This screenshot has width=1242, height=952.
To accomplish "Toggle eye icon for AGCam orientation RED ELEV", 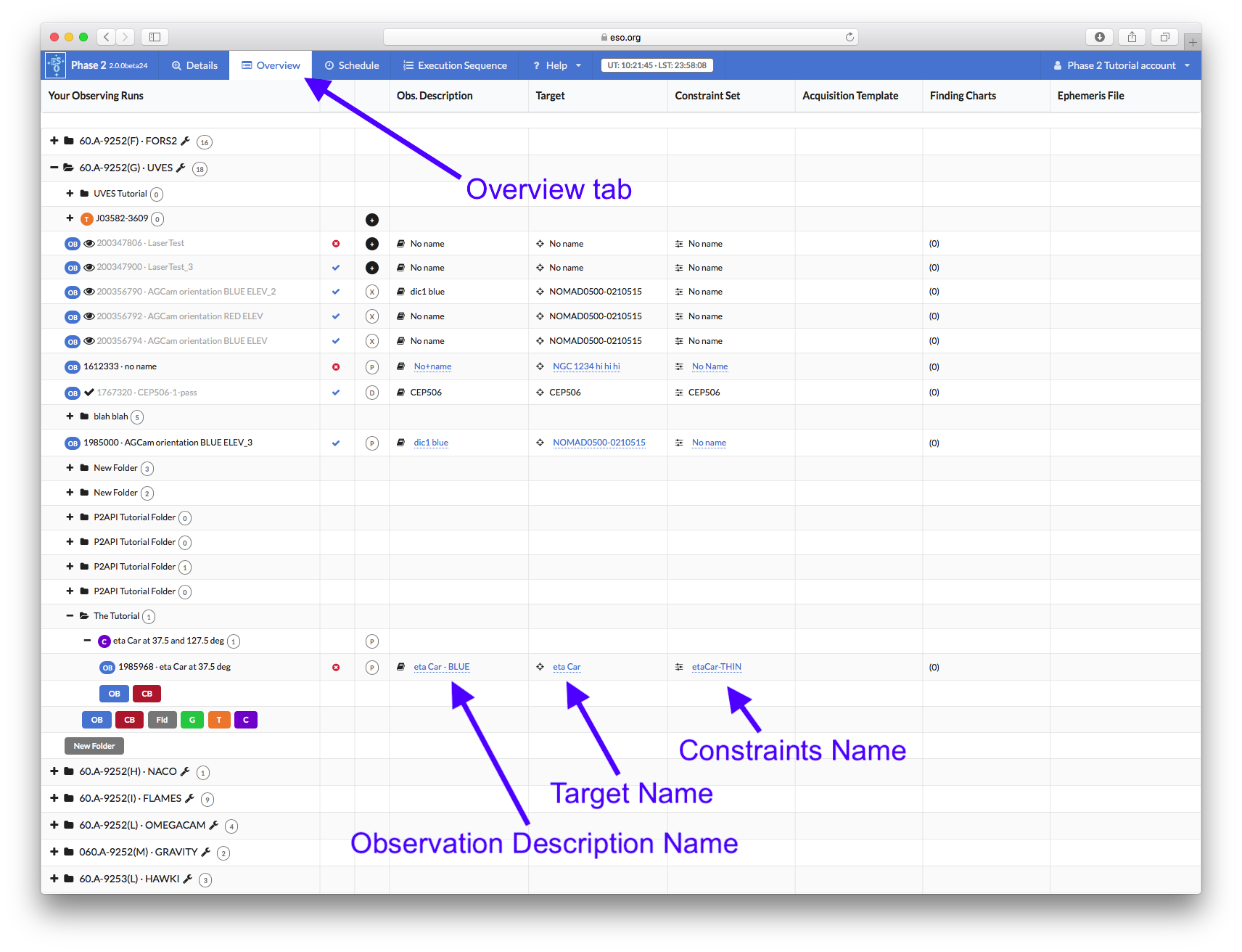I will [x=89, y=316].
